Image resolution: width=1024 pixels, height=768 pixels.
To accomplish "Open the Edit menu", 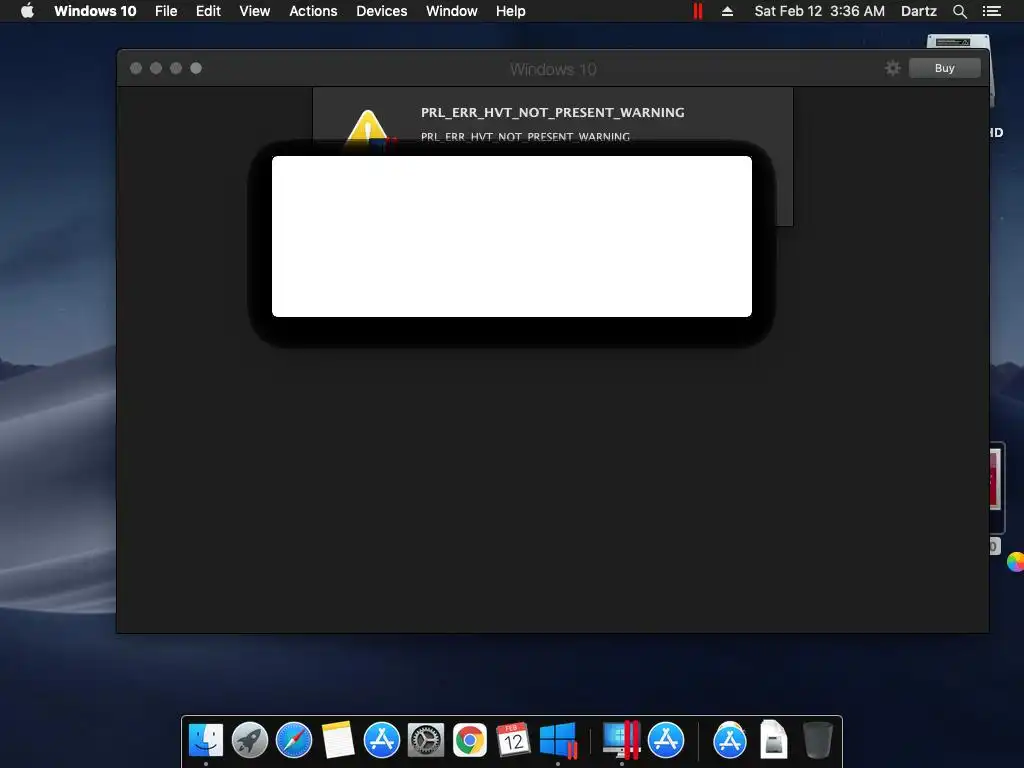I will pos(208,11).
